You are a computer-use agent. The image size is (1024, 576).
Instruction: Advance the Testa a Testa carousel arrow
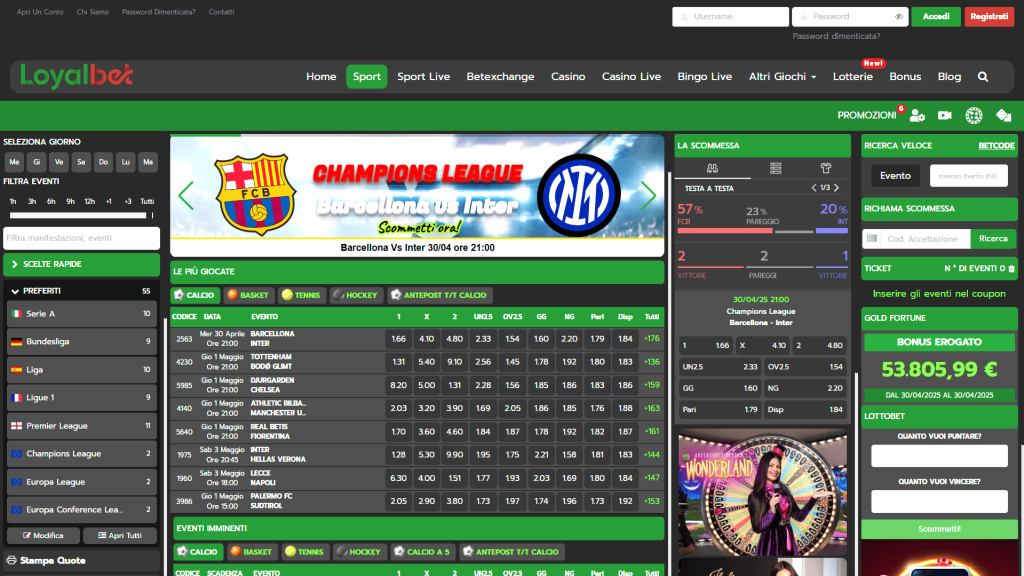click(836, 188)
